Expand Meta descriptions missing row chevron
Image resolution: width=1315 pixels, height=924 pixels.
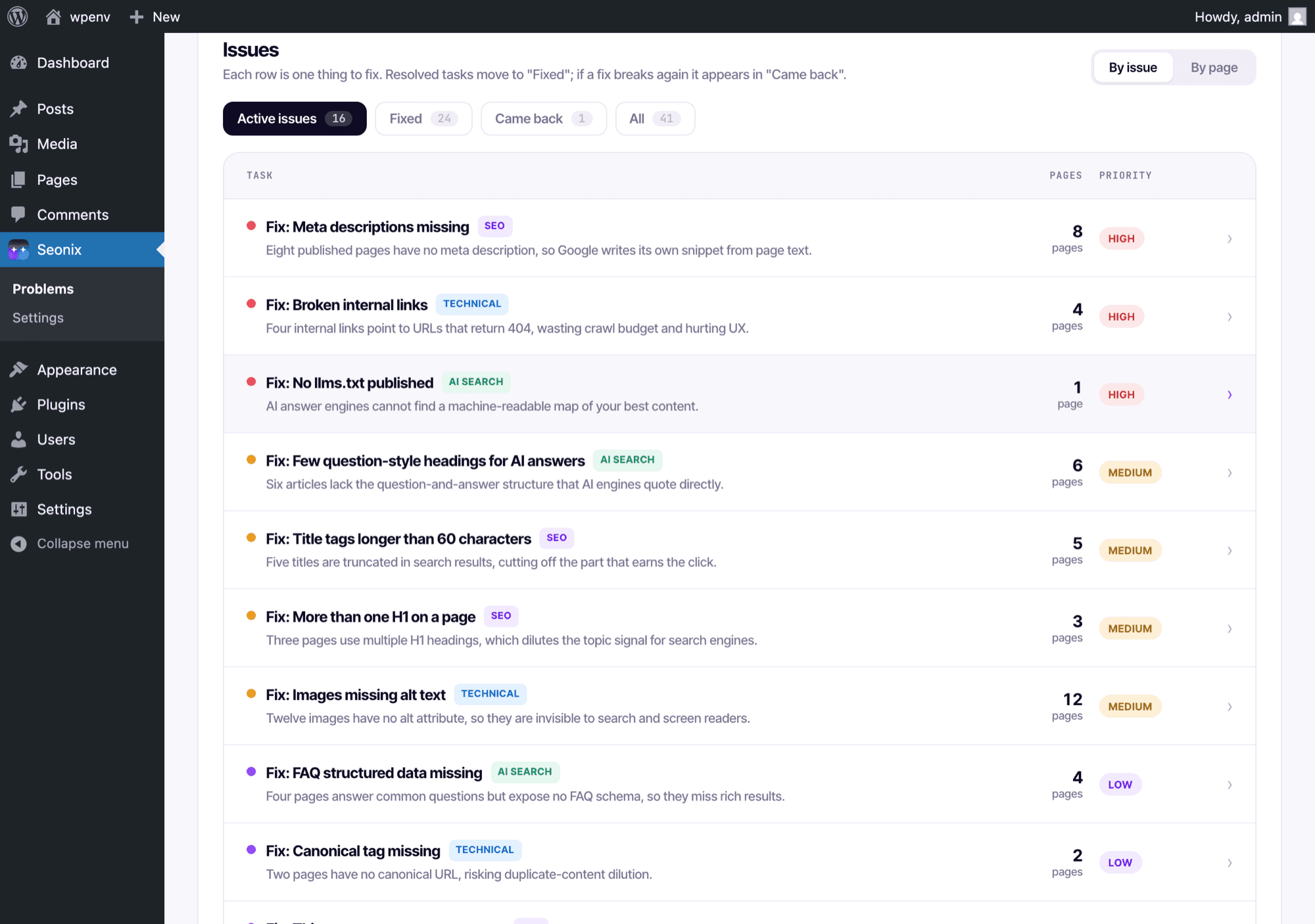point(1229,239)
